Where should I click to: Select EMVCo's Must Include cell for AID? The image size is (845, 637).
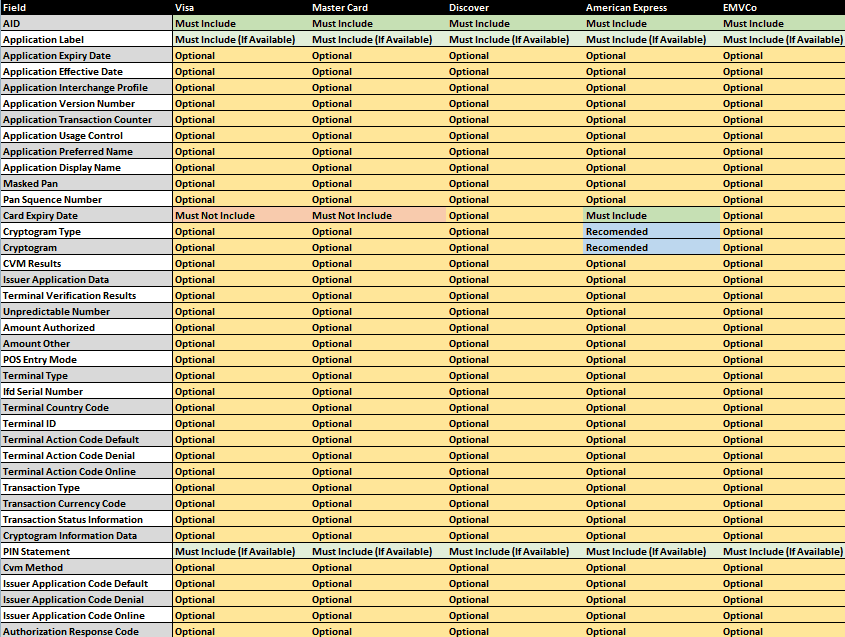coord(783,23)
